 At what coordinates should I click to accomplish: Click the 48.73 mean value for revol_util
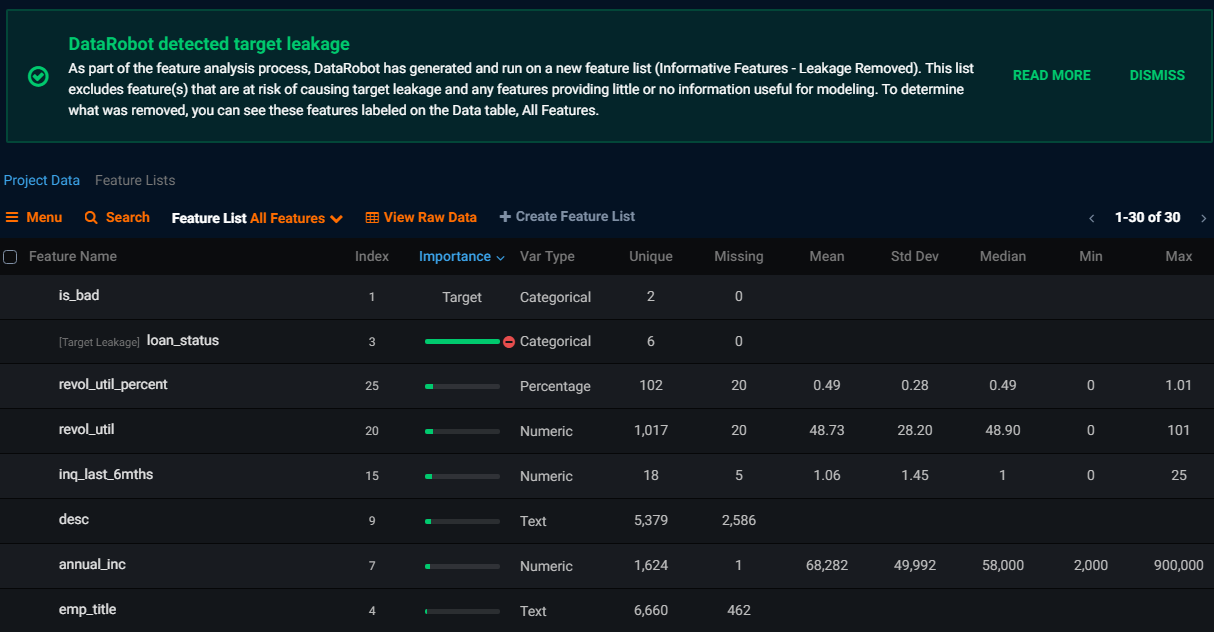pos(827,431)
